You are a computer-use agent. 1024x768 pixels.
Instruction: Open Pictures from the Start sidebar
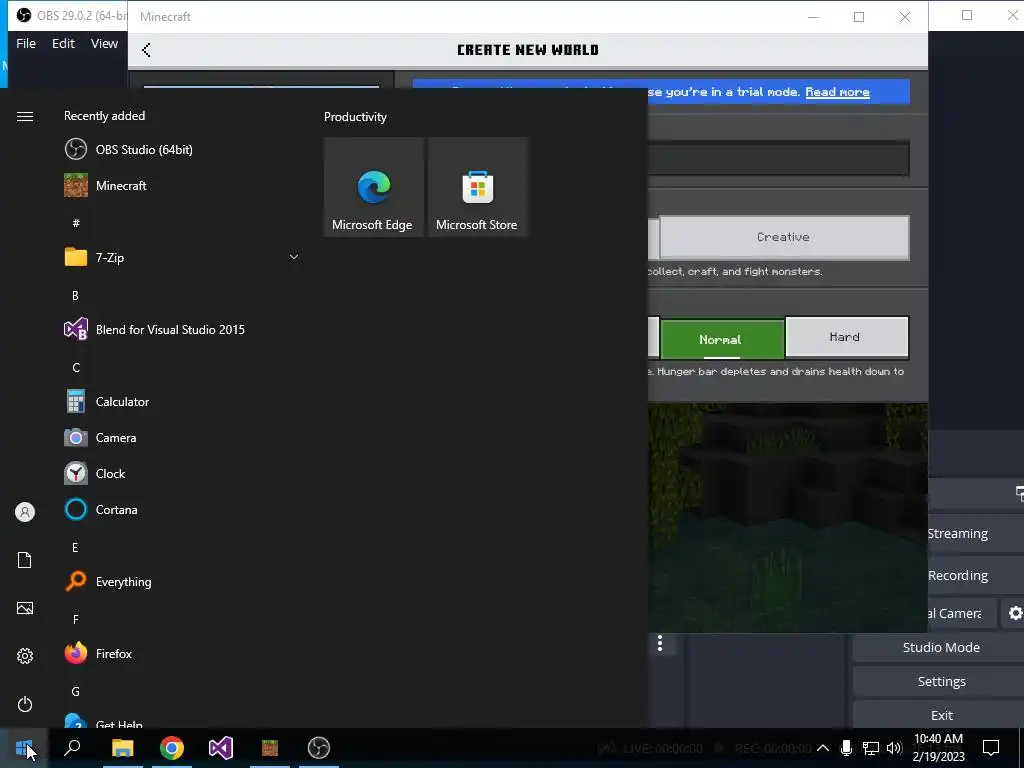click(x=25, y=608)
